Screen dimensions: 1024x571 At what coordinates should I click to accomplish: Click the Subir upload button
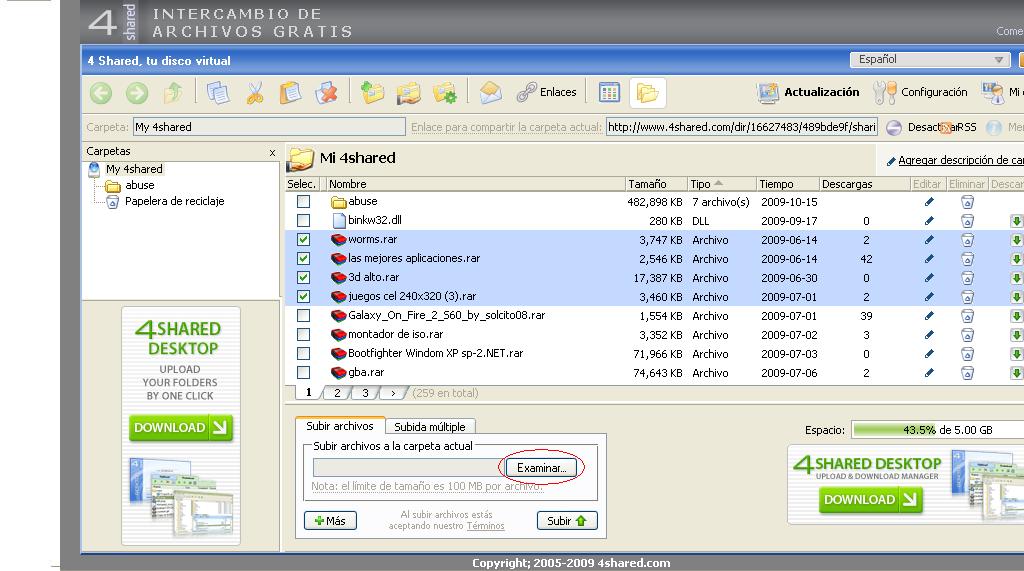pos(567,521)
